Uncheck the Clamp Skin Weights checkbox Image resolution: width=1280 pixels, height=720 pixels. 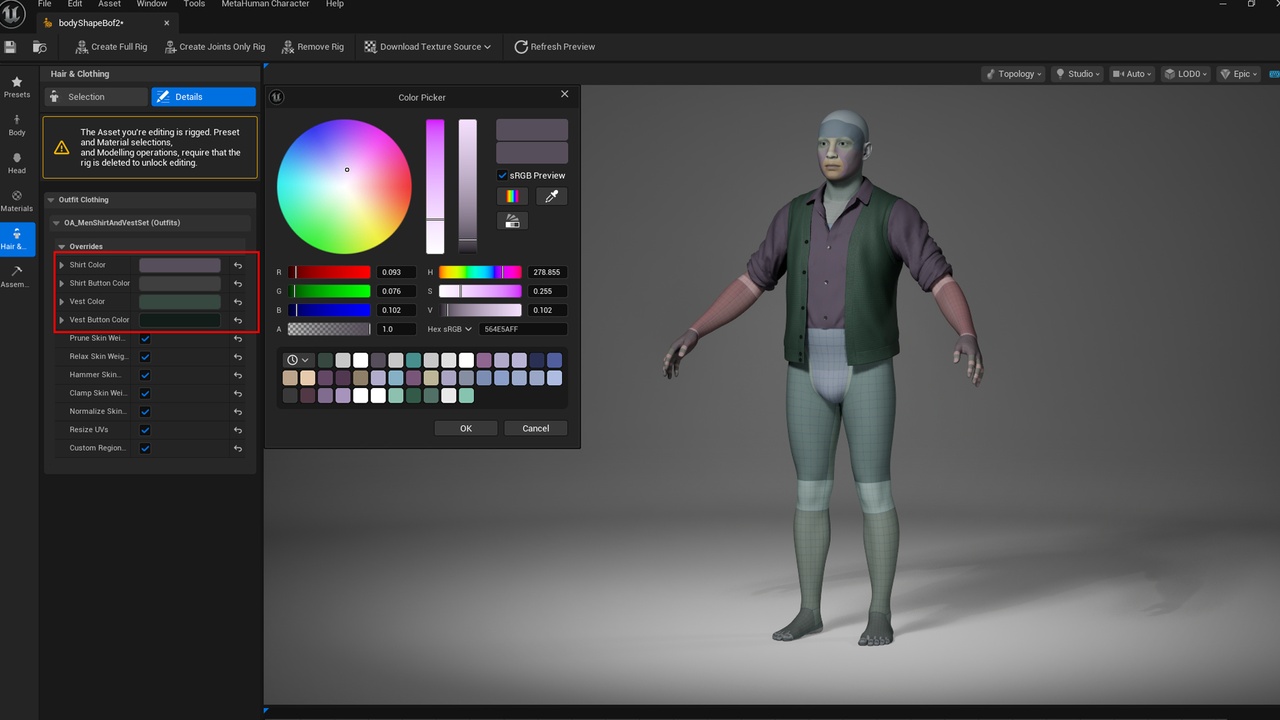click(x=145, y=393)
